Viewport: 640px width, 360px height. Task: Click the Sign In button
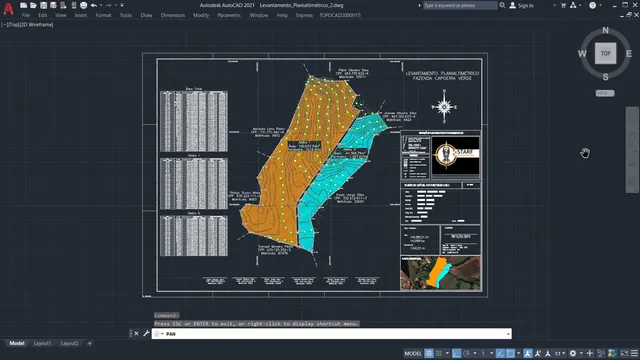click(522, 5)
